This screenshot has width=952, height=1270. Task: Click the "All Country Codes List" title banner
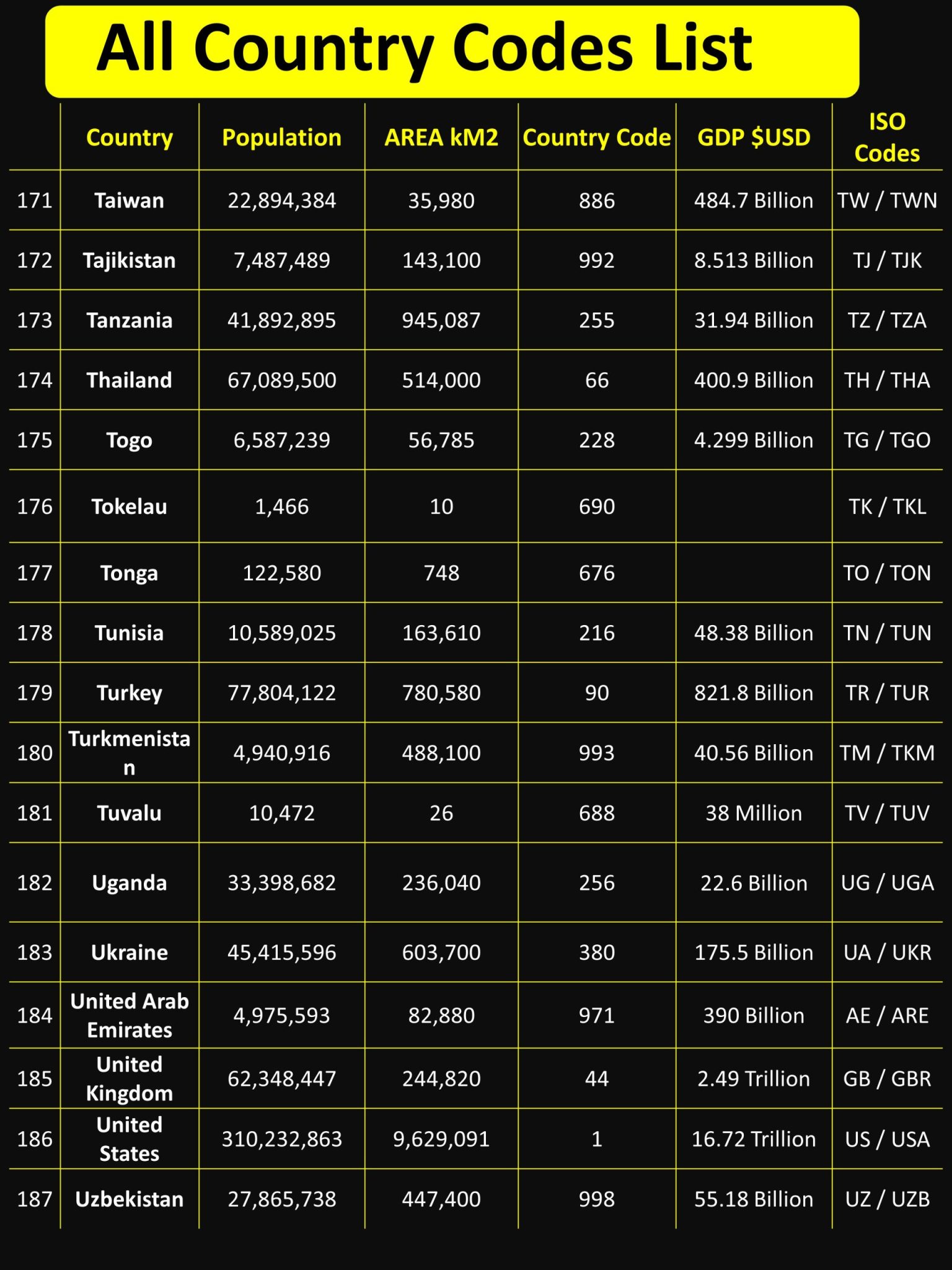point(451,51)
